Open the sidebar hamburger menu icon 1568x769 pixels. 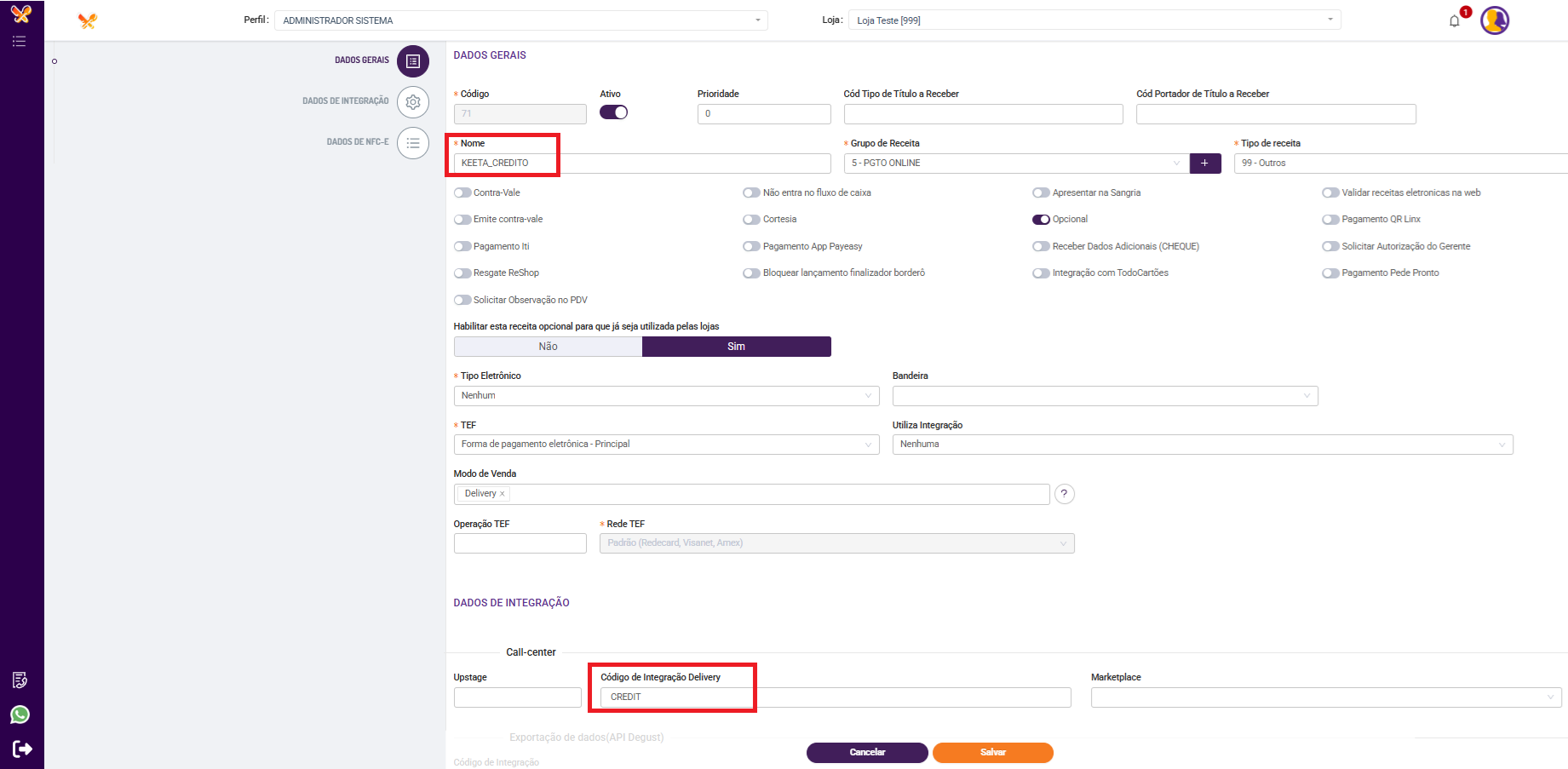(x=19, y=42)
